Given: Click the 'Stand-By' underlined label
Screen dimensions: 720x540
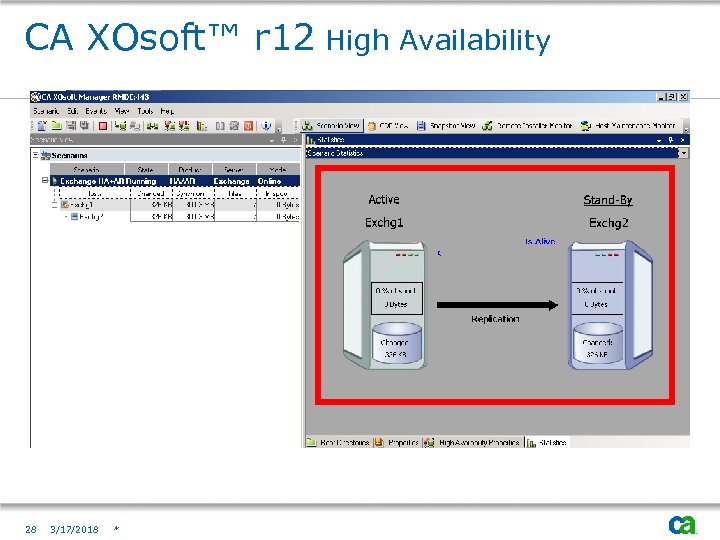Looking at the screenshot, I should 608,200.
